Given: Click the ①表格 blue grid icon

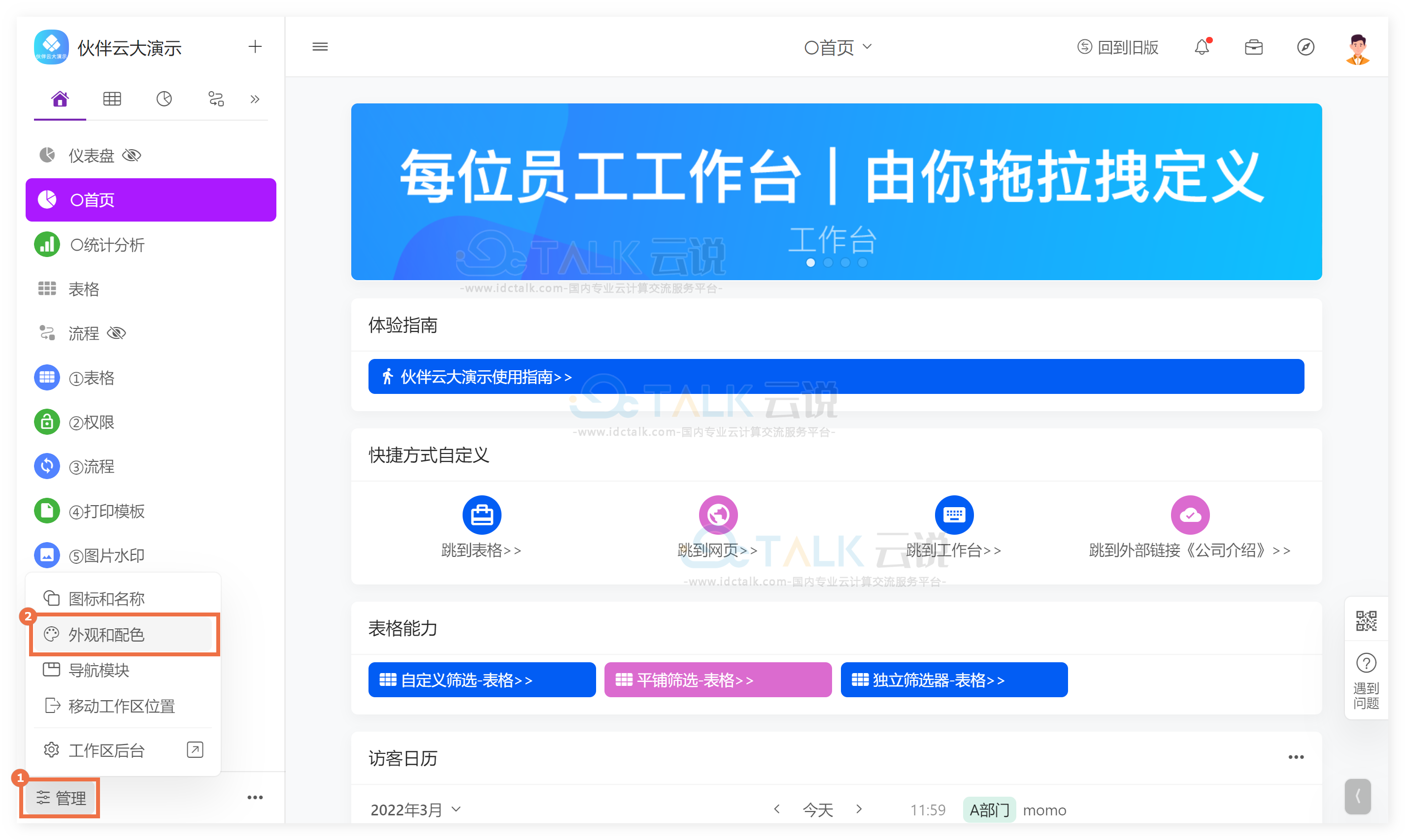Looking at the screenshot, I should (x=47, y=378).
